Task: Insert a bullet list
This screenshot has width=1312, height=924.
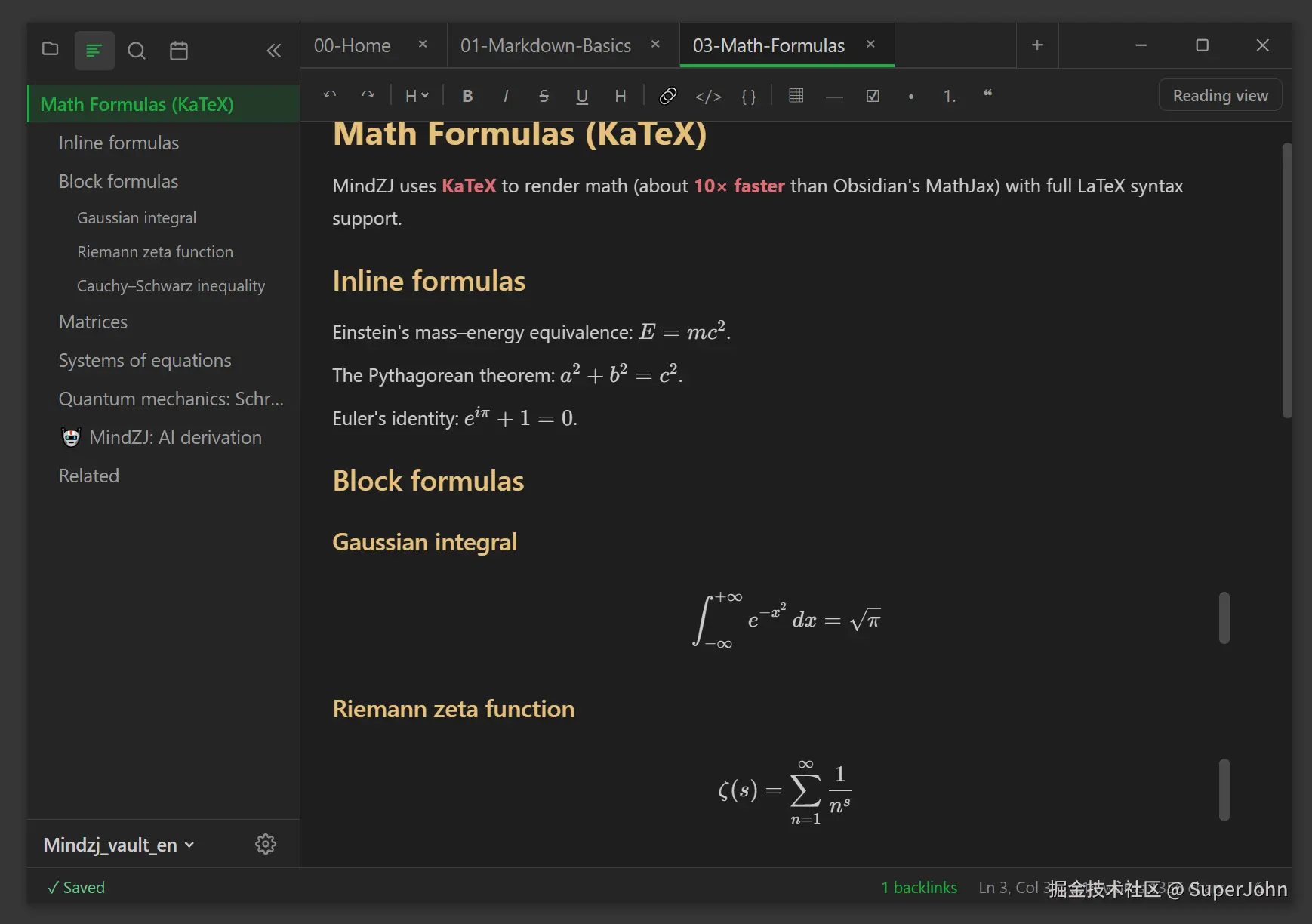Action: (911, 95)
